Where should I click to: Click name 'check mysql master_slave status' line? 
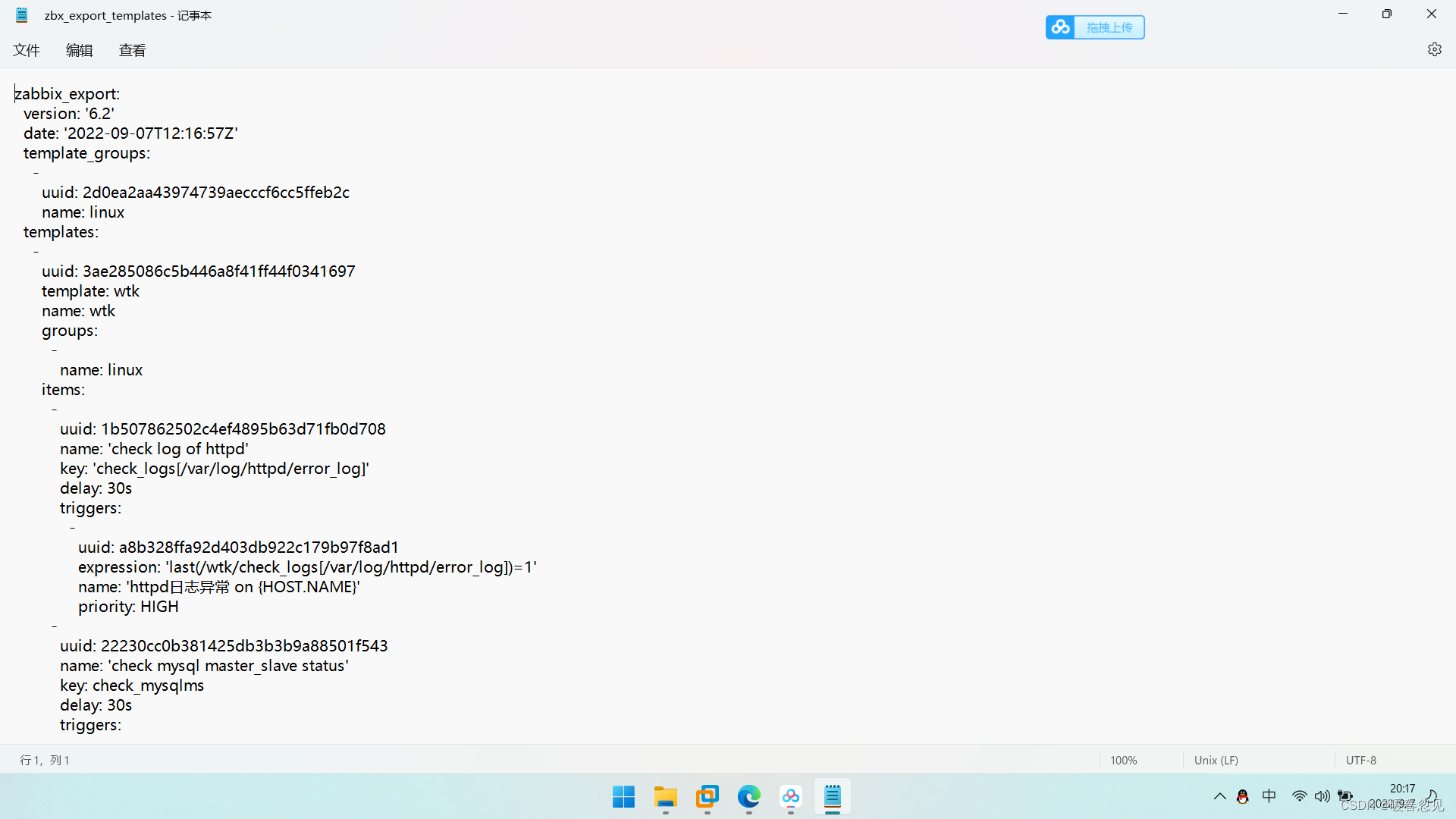tap(204, 666)
